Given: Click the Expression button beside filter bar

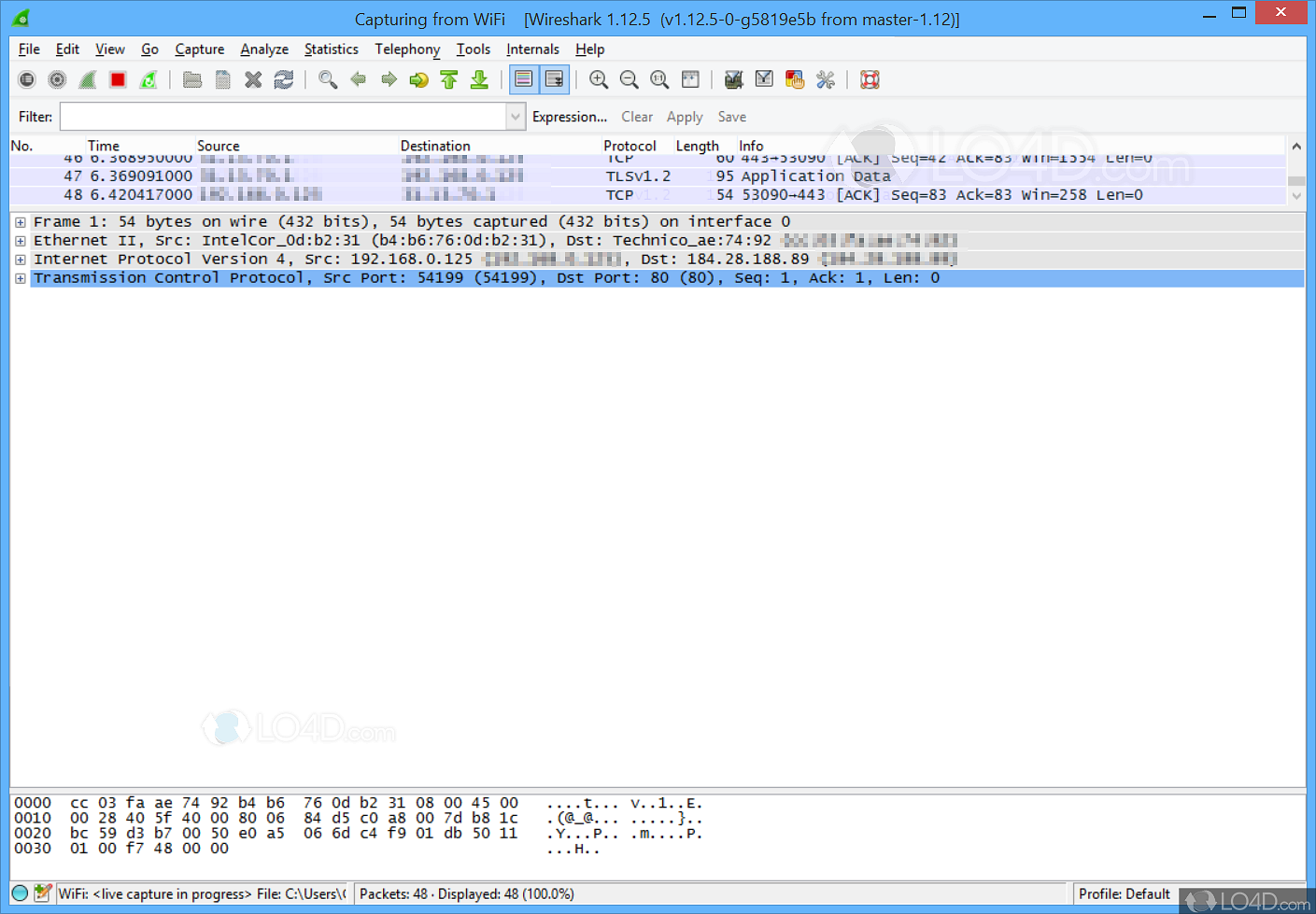Looking at the screenshot, I should pyautogui.click(x=570, y=116).
